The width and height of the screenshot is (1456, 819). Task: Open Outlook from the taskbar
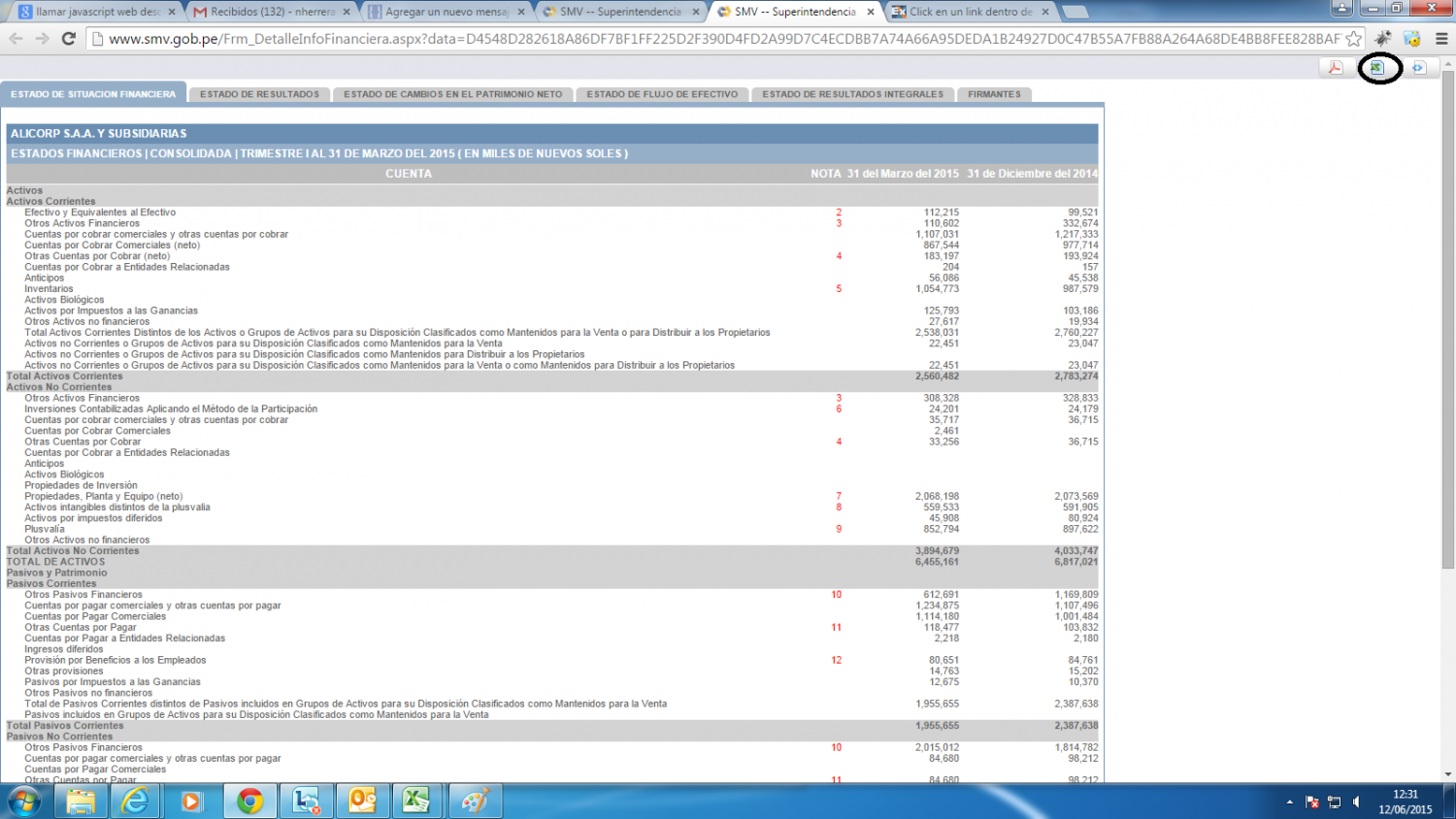pos(362,802)
